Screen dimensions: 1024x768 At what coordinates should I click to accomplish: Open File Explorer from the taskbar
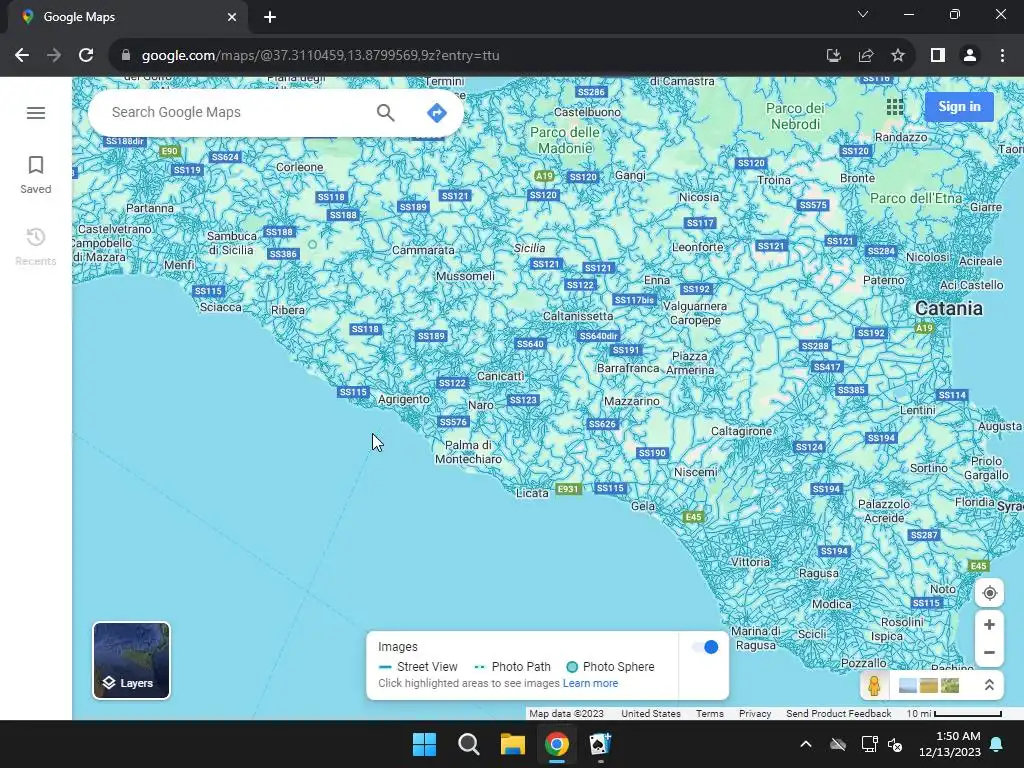pos(513,744)
